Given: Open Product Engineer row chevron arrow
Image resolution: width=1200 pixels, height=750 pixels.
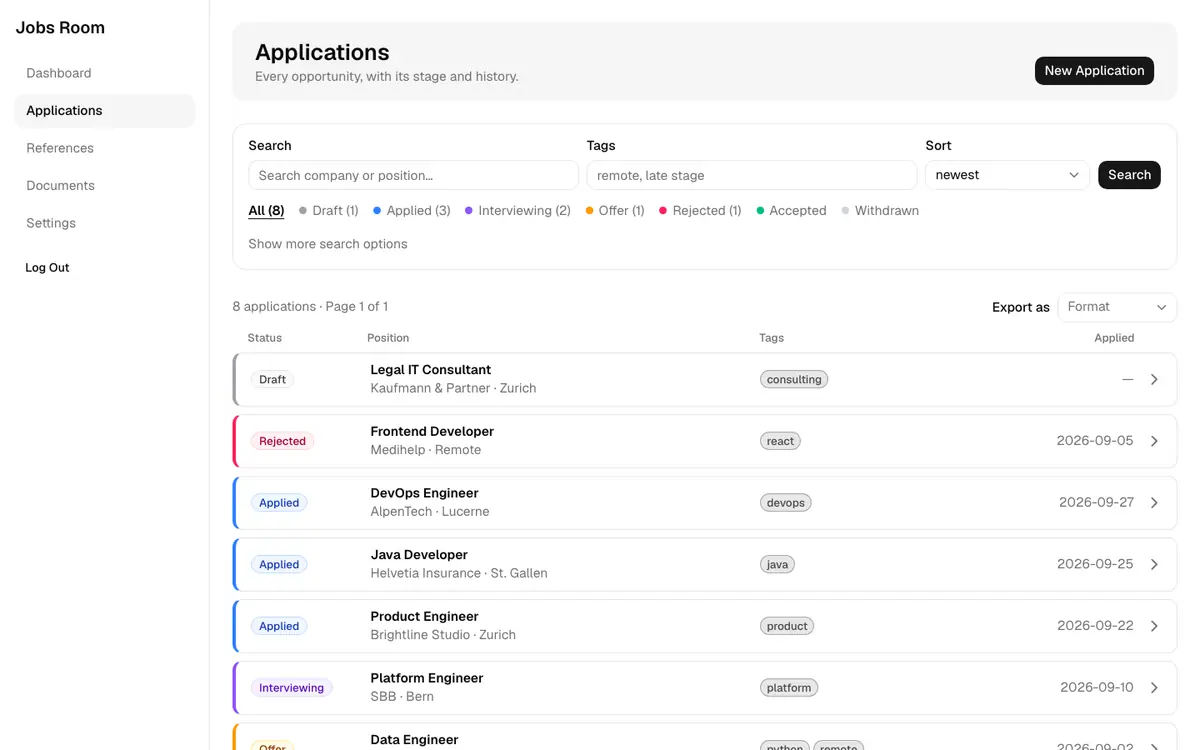Looking at the screenshot, I should pyautogui.click(x=1154, y=626).
